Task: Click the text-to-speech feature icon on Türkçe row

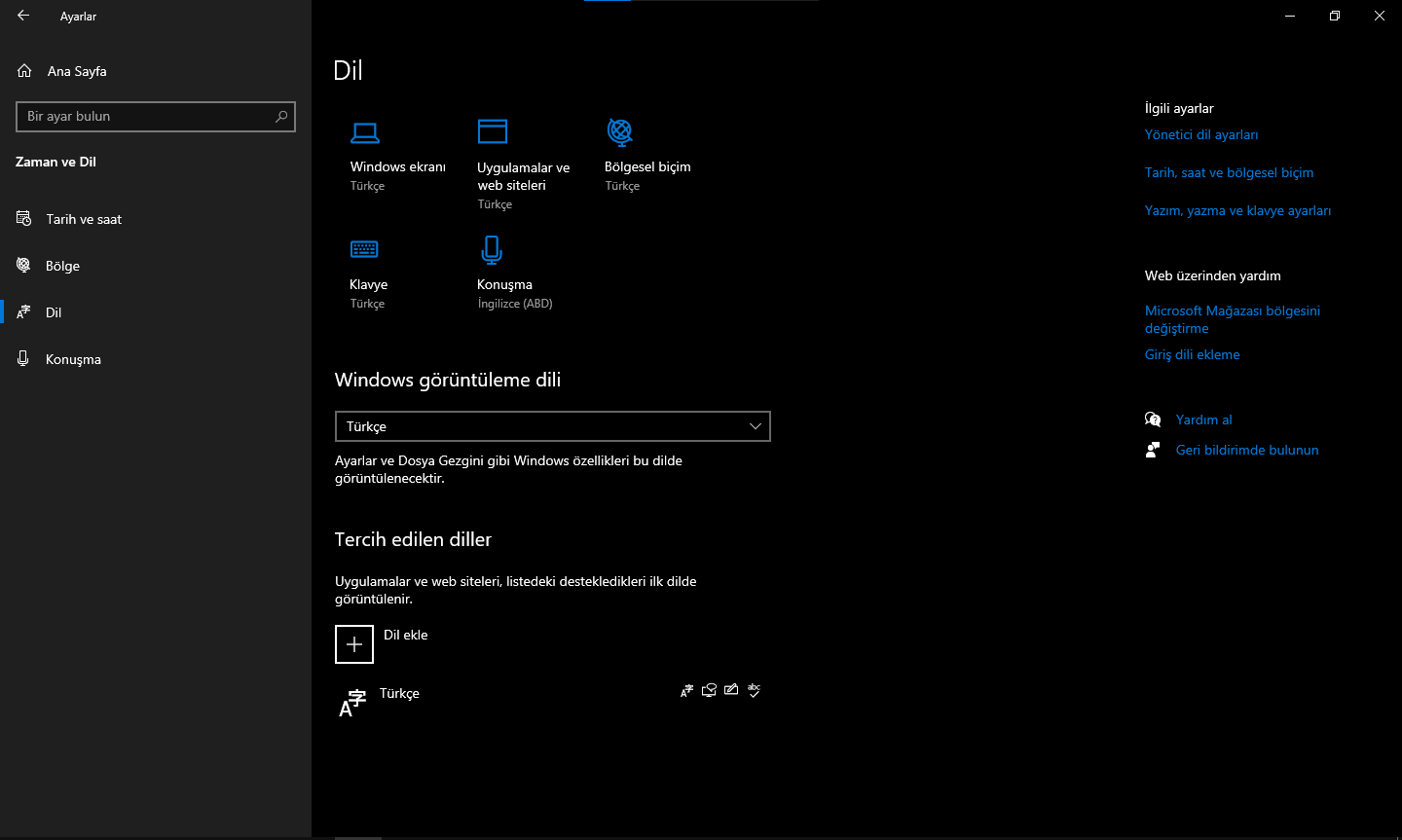Action: [709, 690]
